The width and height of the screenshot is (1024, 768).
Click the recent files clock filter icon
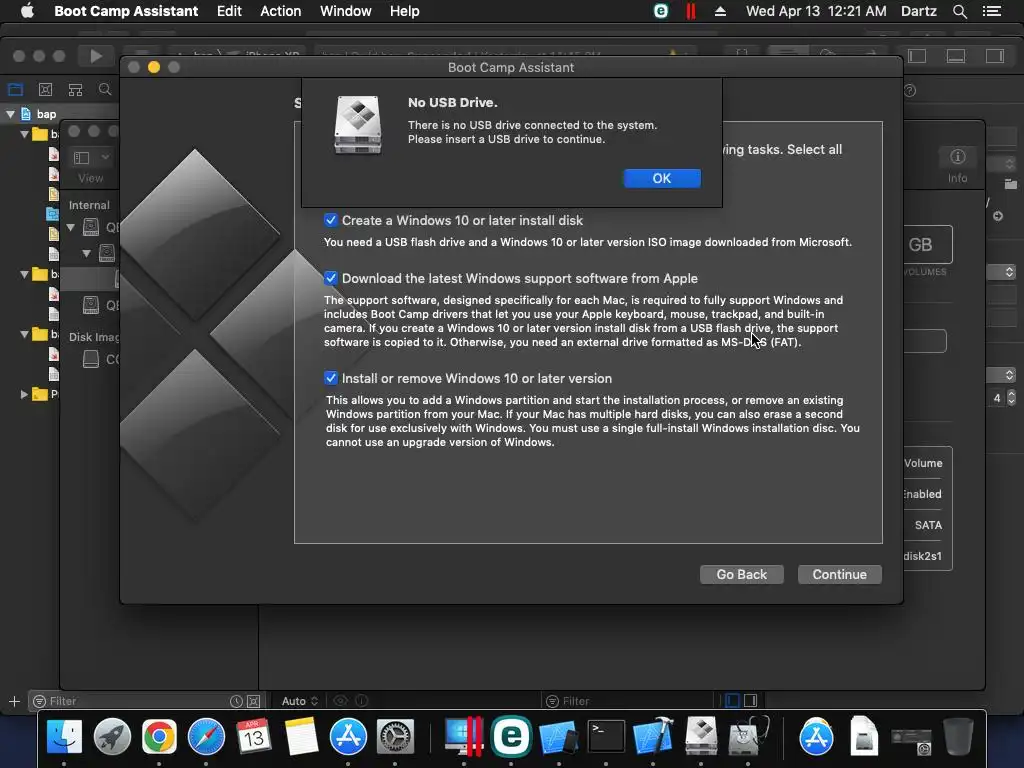[x=236, y=701]
